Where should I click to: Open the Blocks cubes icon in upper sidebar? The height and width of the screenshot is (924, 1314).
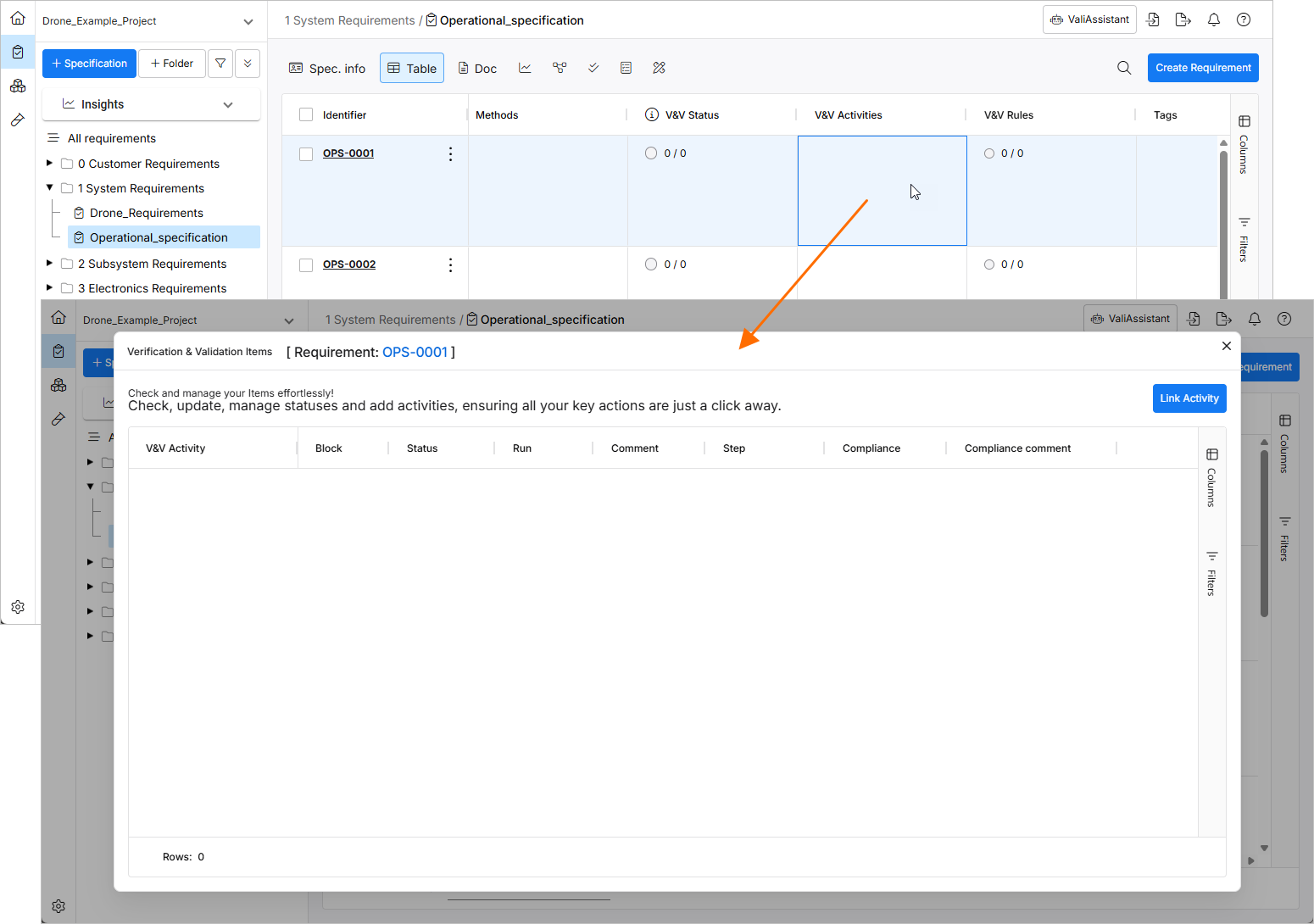(x=18, y=86)
